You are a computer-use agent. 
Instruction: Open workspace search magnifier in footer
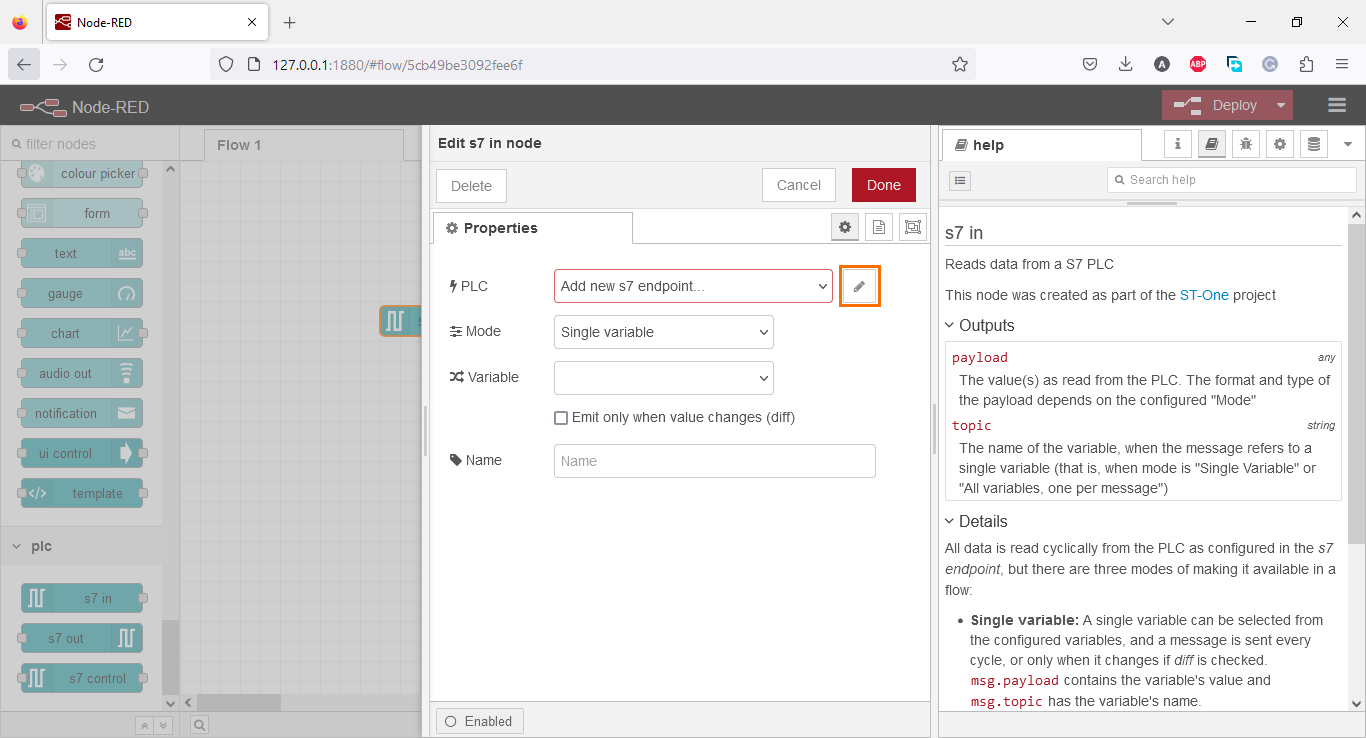click(x=200, y=725)
